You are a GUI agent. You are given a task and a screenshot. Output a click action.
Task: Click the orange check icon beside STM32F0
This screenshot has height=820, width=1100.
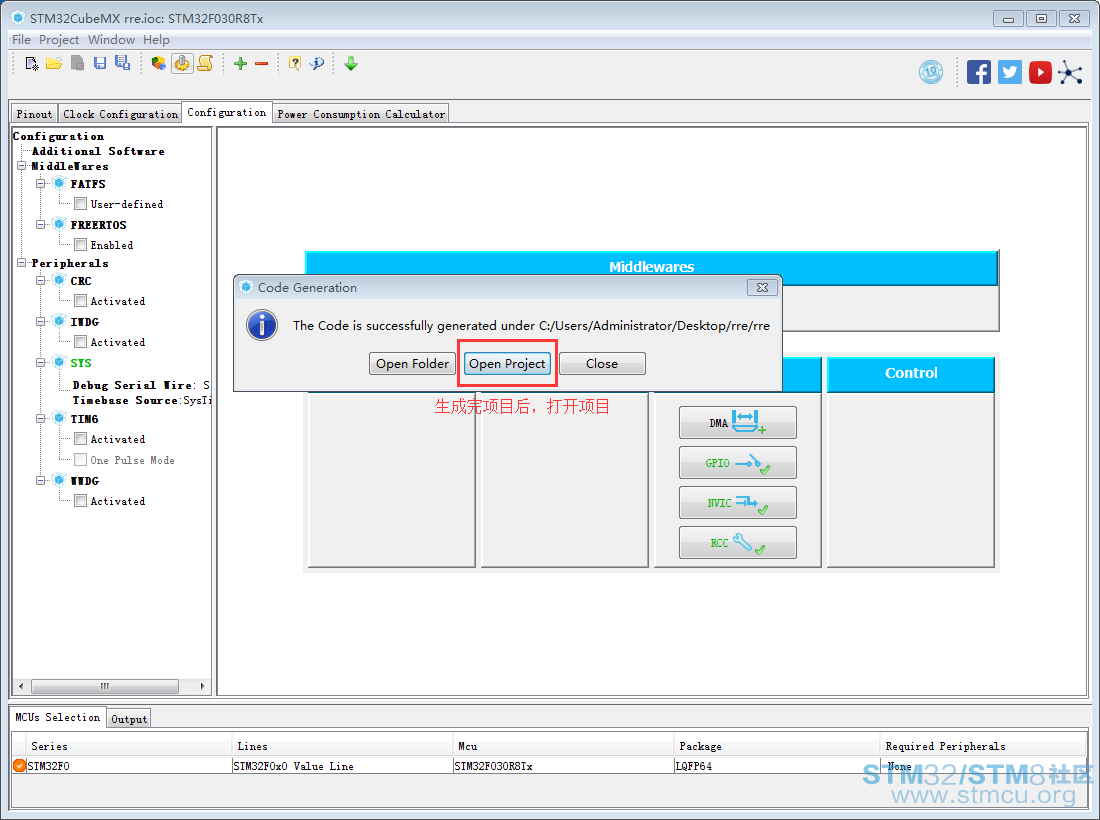coord(20,765)
